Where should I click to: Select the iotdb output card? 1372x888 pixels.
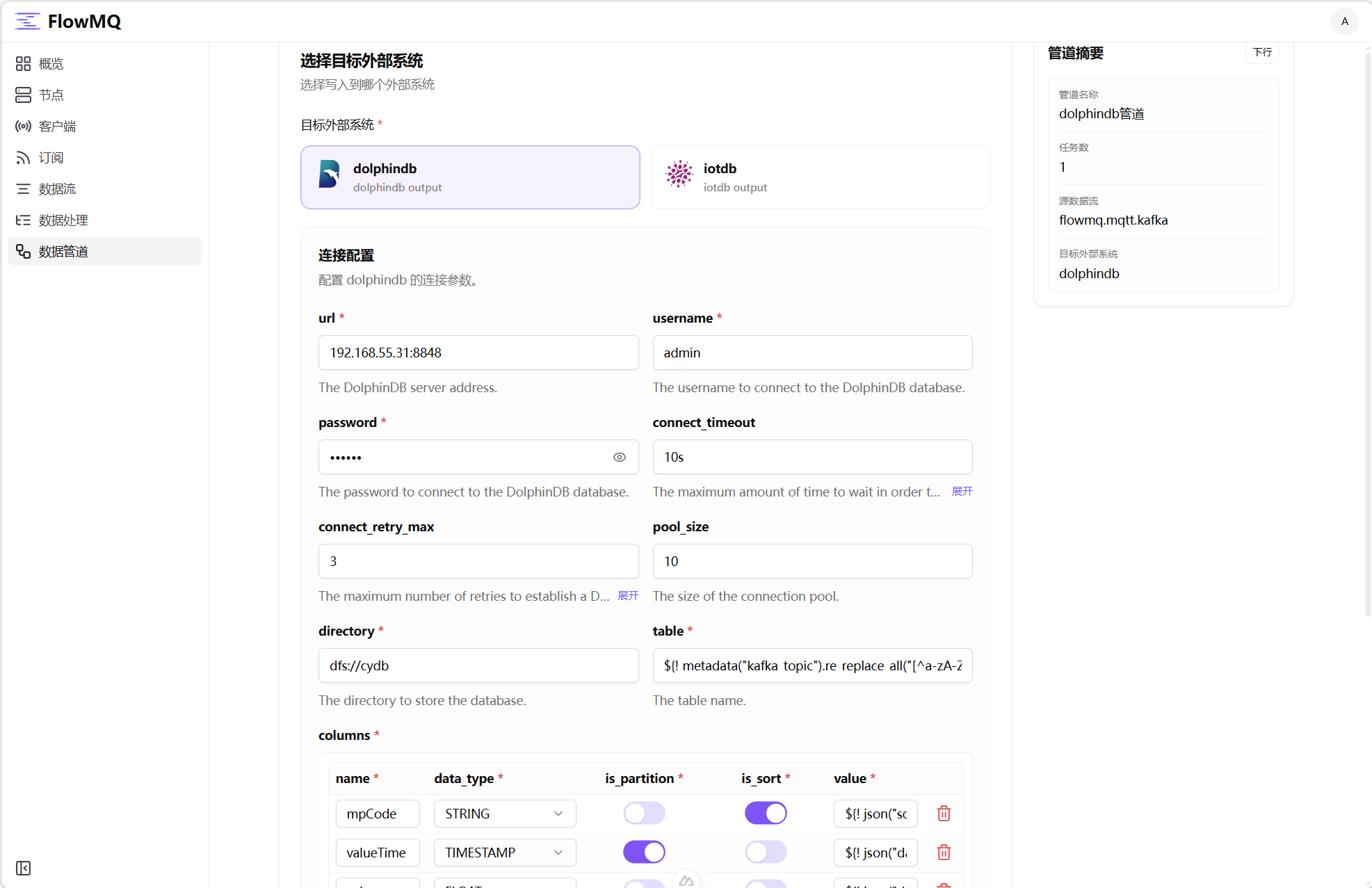[821, 177]
